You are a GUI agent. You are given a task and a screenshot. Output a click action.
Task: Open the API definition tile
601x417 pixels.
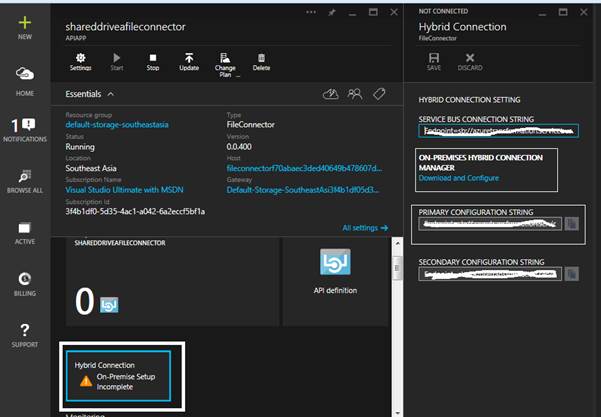[335, 282]
